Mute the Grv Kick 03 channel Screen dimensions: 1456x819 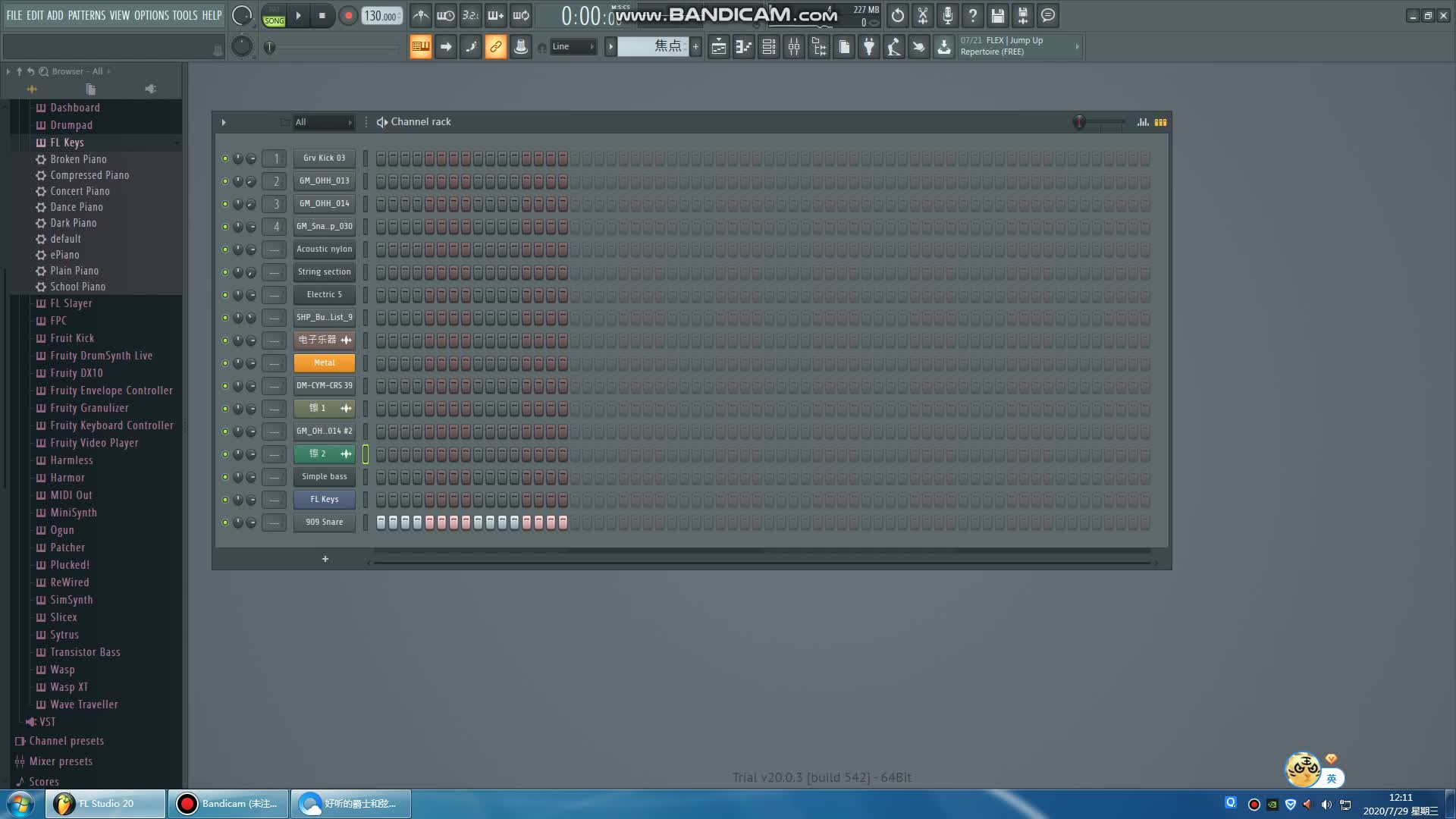click(225, 158)
